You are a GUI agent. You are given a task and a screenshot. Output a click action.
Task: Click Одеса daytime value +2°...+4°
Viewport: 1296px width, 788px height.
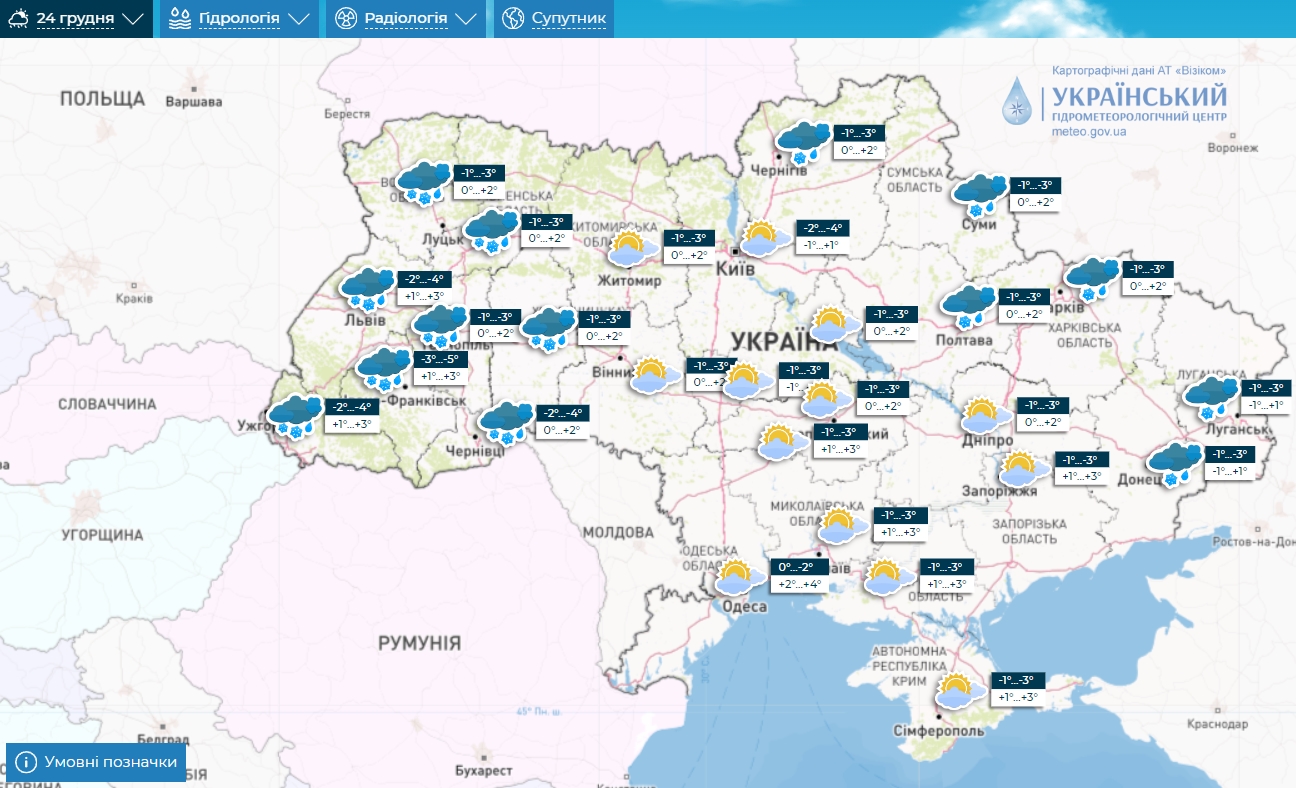point(800,584)
